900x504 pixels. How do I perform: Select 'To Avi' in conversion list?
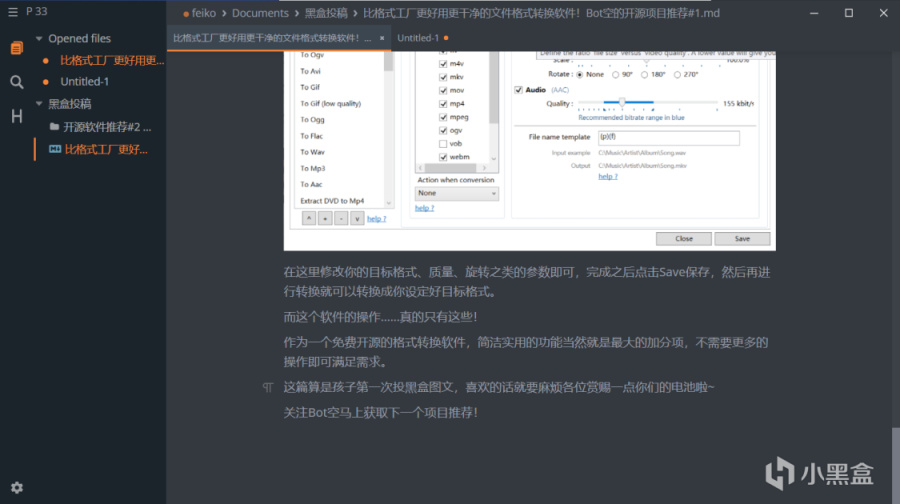(x=311, y=71)
